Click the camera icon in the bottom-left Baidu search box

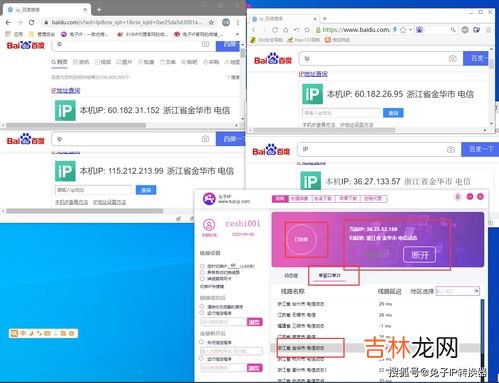click(205, 139)
